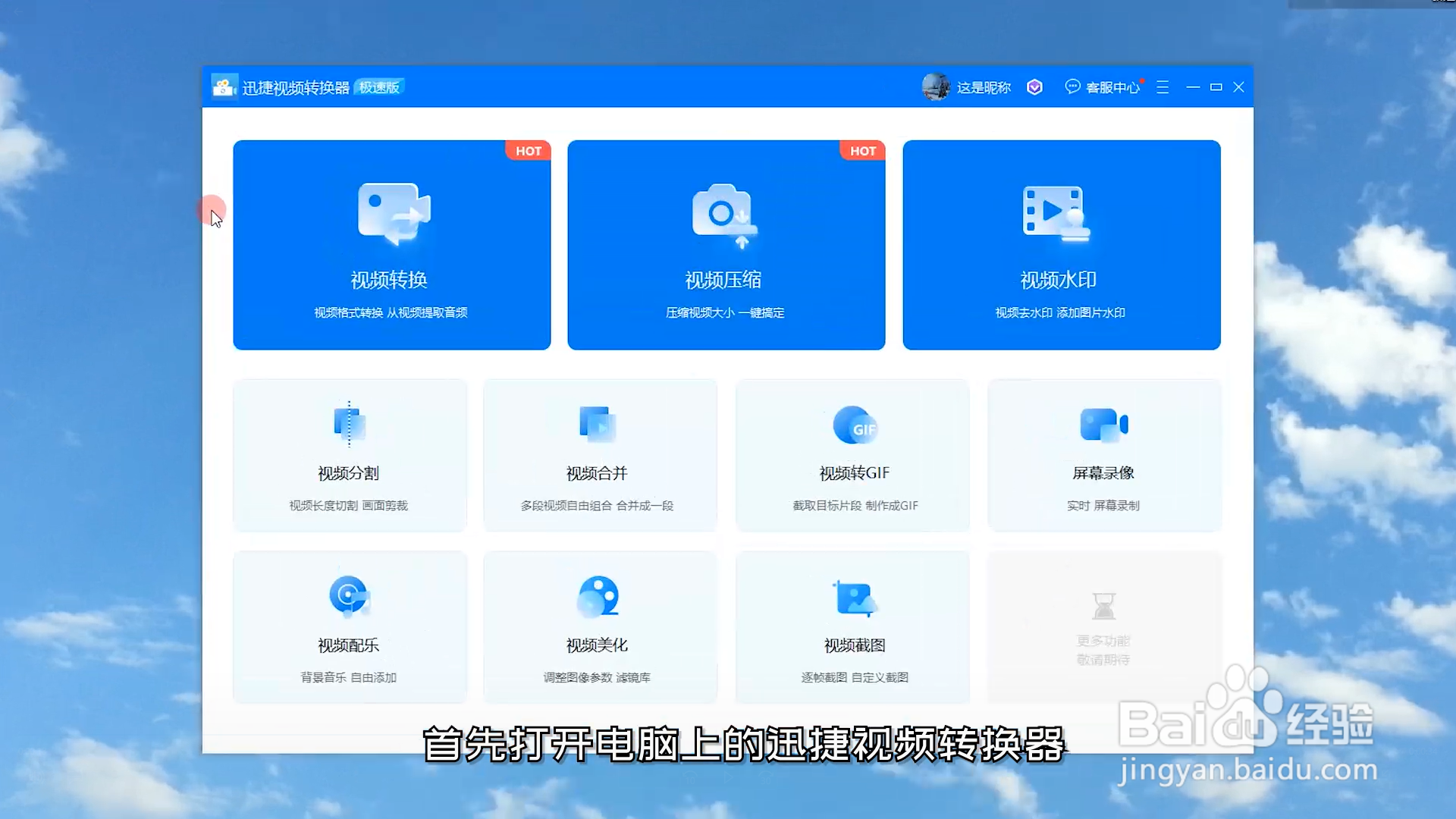Click the app logo in title bar

coord(224,87)
